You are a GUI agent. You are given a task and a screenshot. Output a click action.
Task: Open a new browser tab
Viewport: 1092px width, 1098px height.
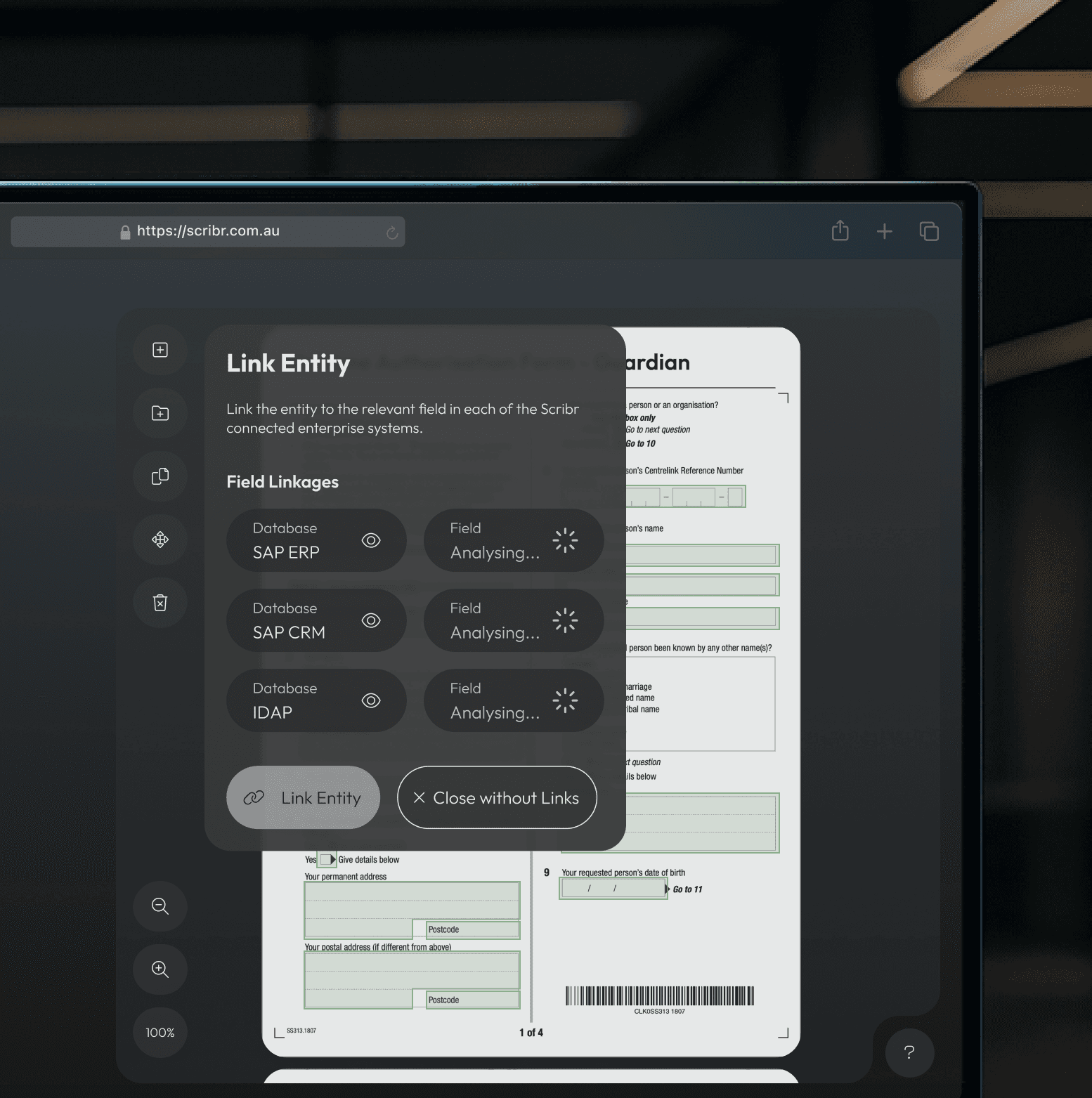[x=884, y=231]
